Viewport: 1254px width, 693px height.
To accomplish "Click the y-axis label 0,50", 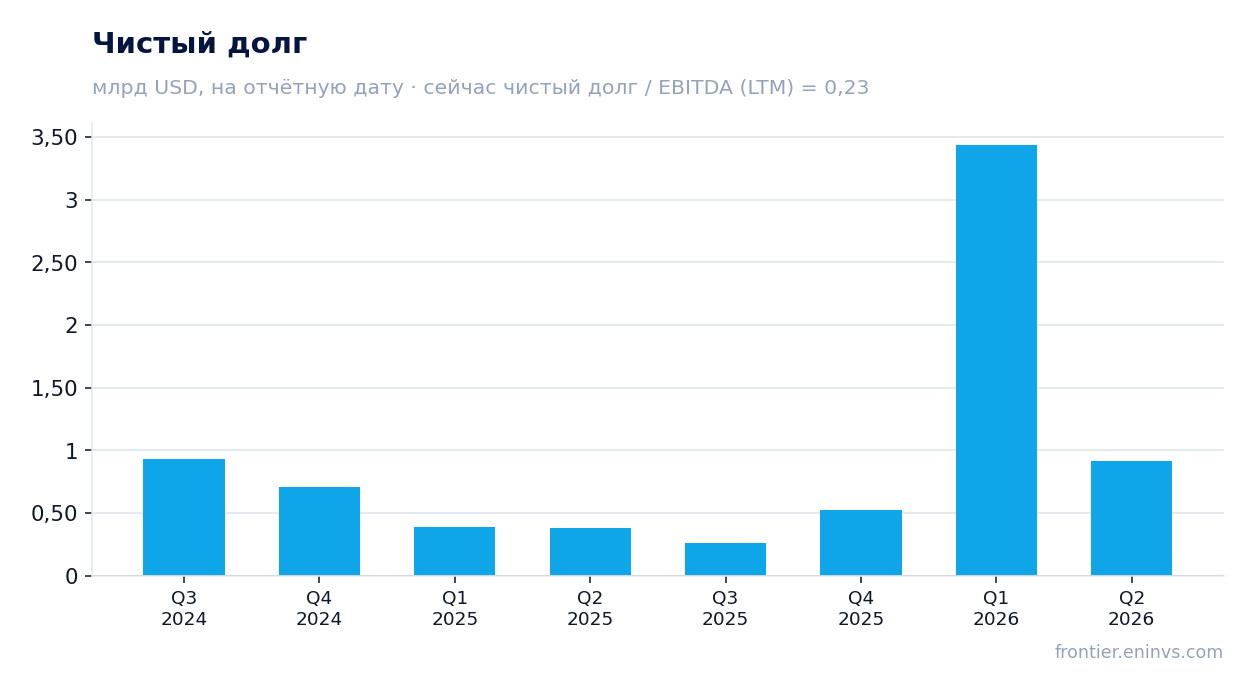I will pyautogui.click(x=54, y=513).
